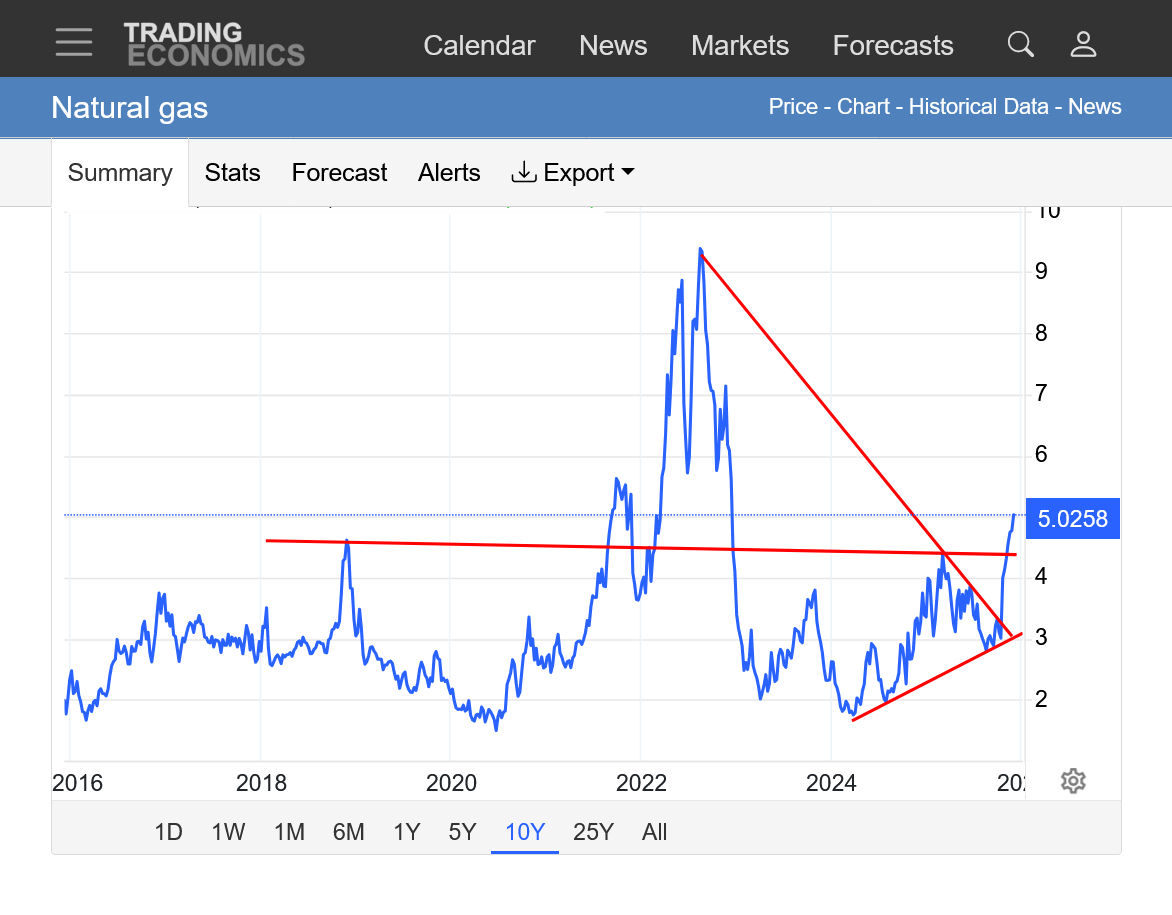The width and height of the screenshot is (1172, 915).
Task: Expand the Export dropdown
Action: tap(573, 173)
